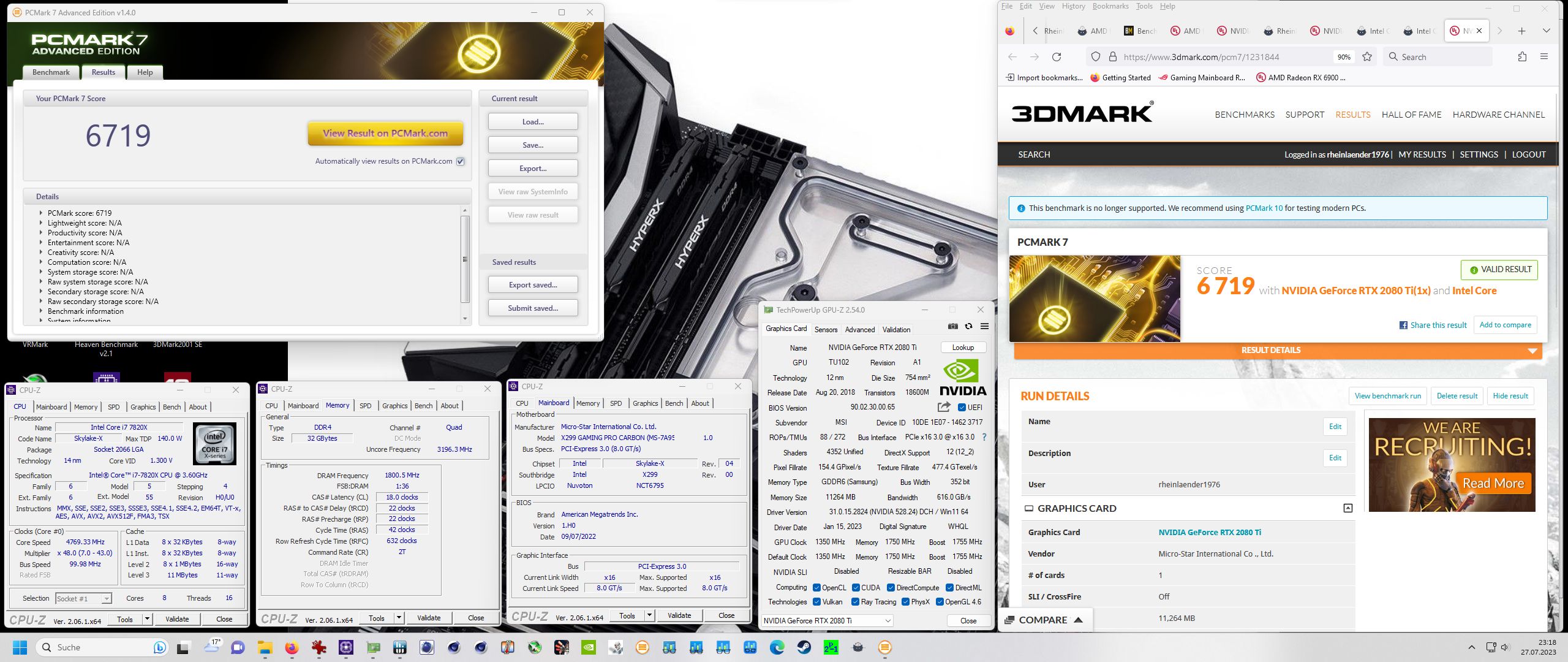Open the COMPARE bar on 3DMark page
Screen dimensions: 1568x662
point(1044,620)
